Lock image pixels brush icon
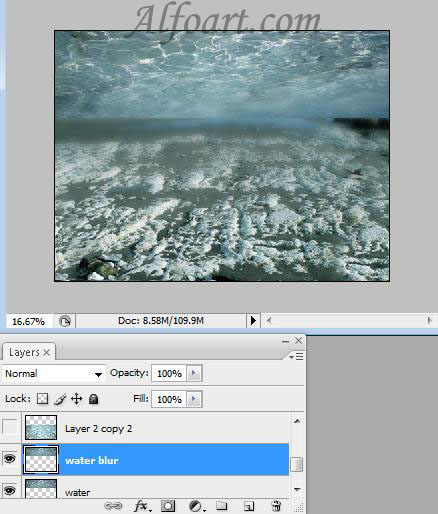 (60, 399)
